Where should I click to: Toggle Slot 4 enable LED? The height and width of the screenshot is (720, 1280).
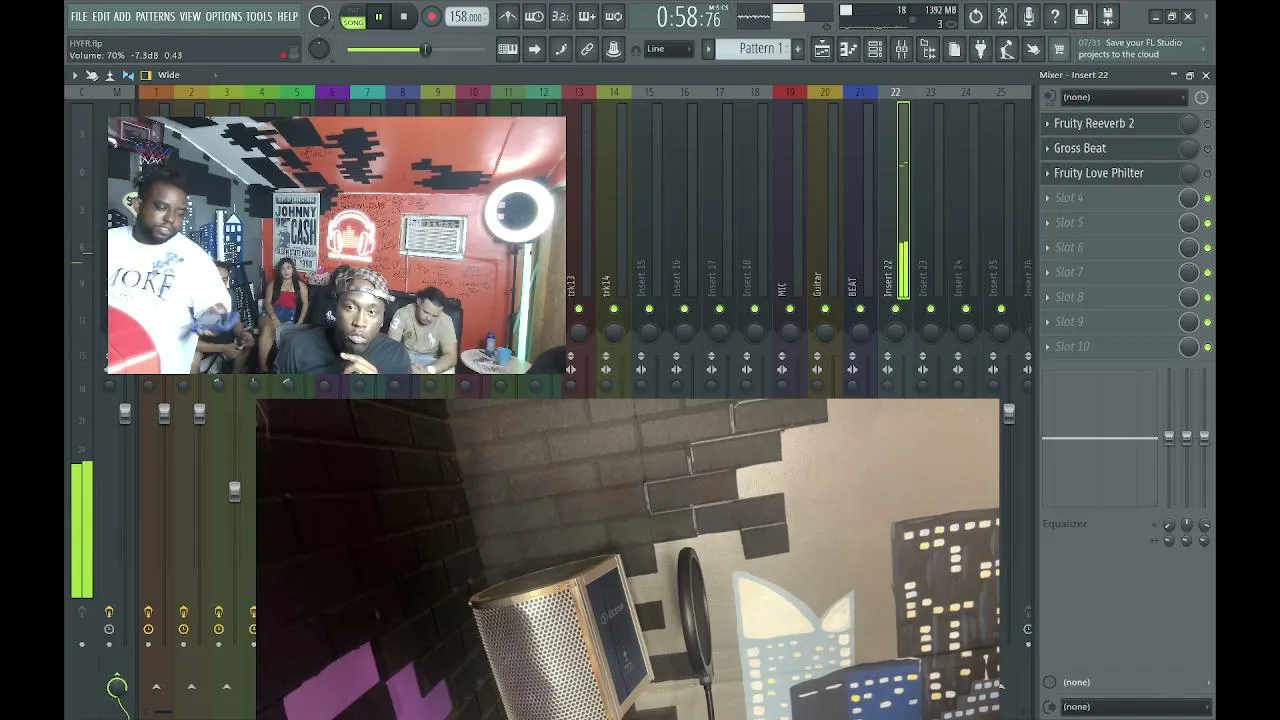point(1207,199)
